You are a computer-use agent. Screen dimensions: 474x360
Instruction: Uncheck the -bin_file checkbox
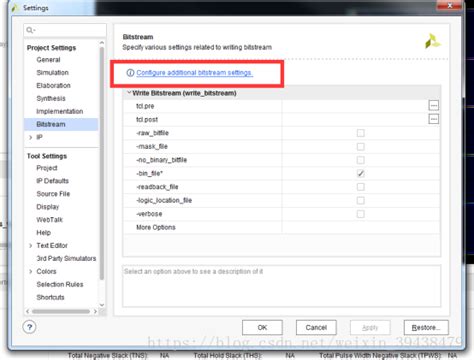(x=360, y=173)
